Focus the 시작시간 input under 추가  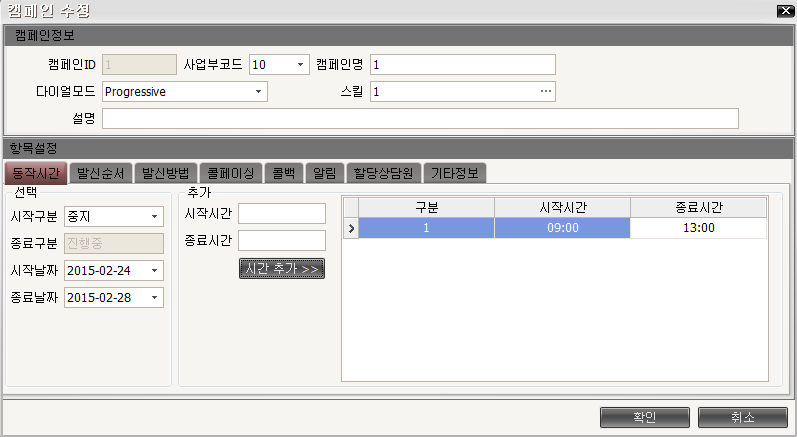point(282,213)
